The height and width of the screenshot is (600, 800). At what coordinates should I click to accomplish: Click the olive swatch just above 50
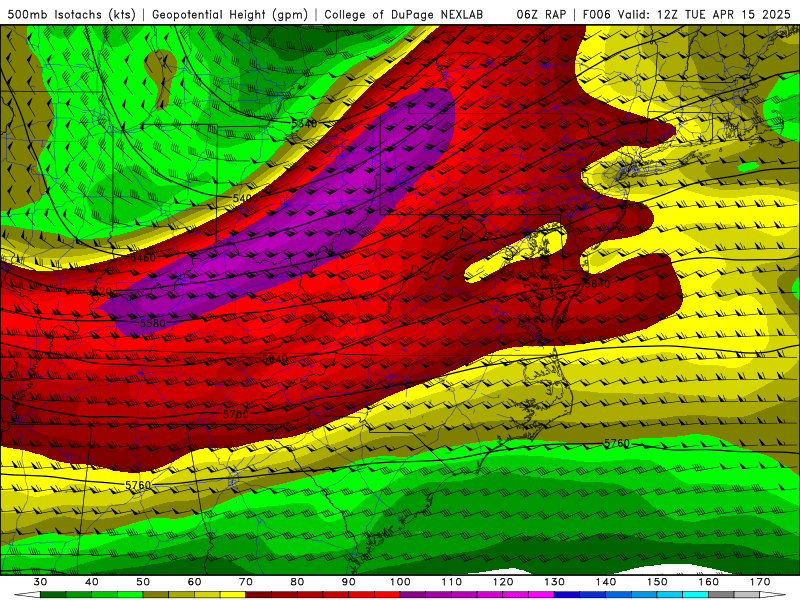(x=156, y=595)
